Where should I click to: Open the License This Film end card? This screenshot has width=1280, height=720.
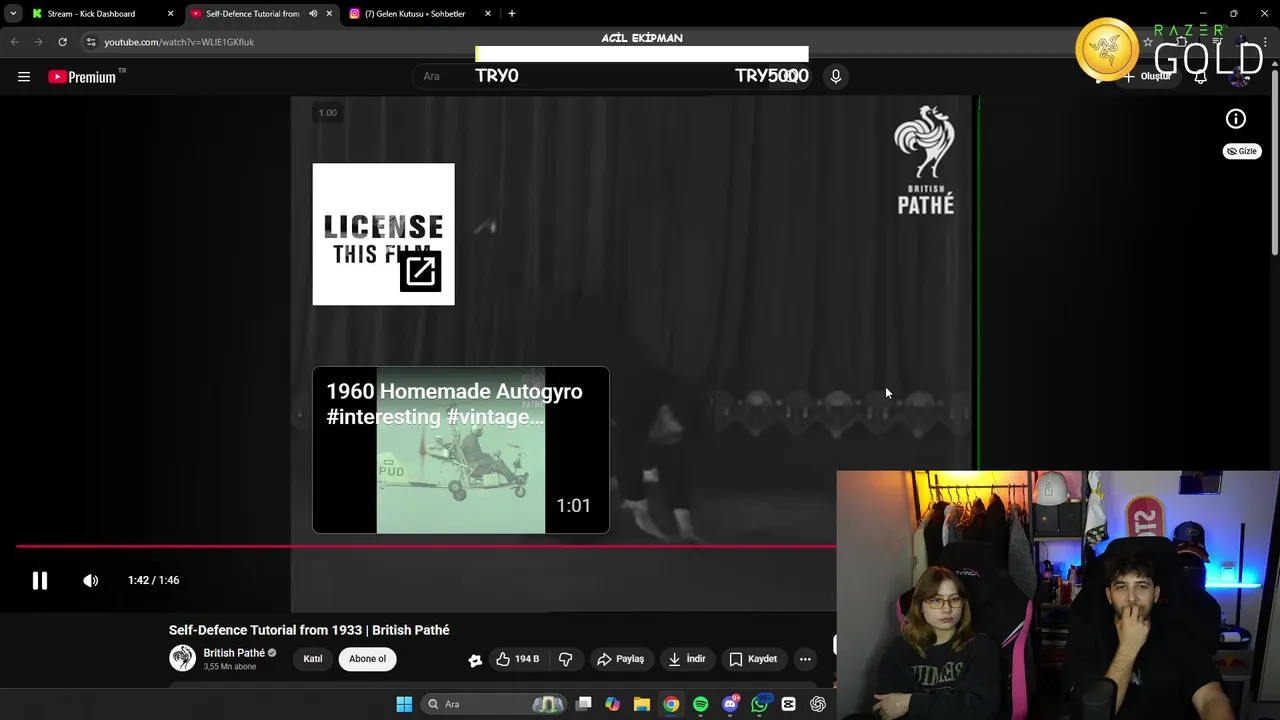(383, 234)
